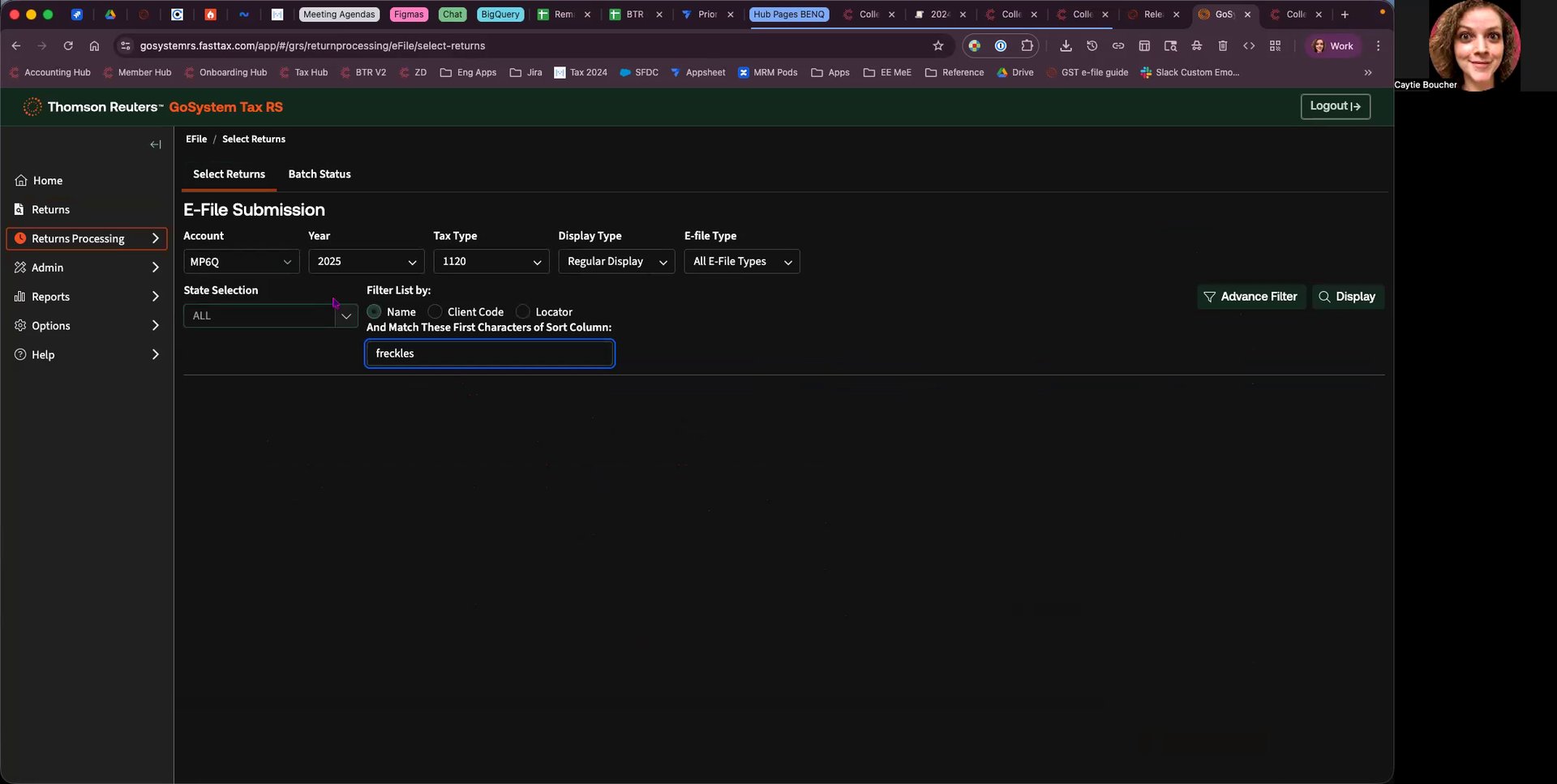Open the Tax Type dropdown showing 1120
The image size is (1557, 784).
(491, 262)
